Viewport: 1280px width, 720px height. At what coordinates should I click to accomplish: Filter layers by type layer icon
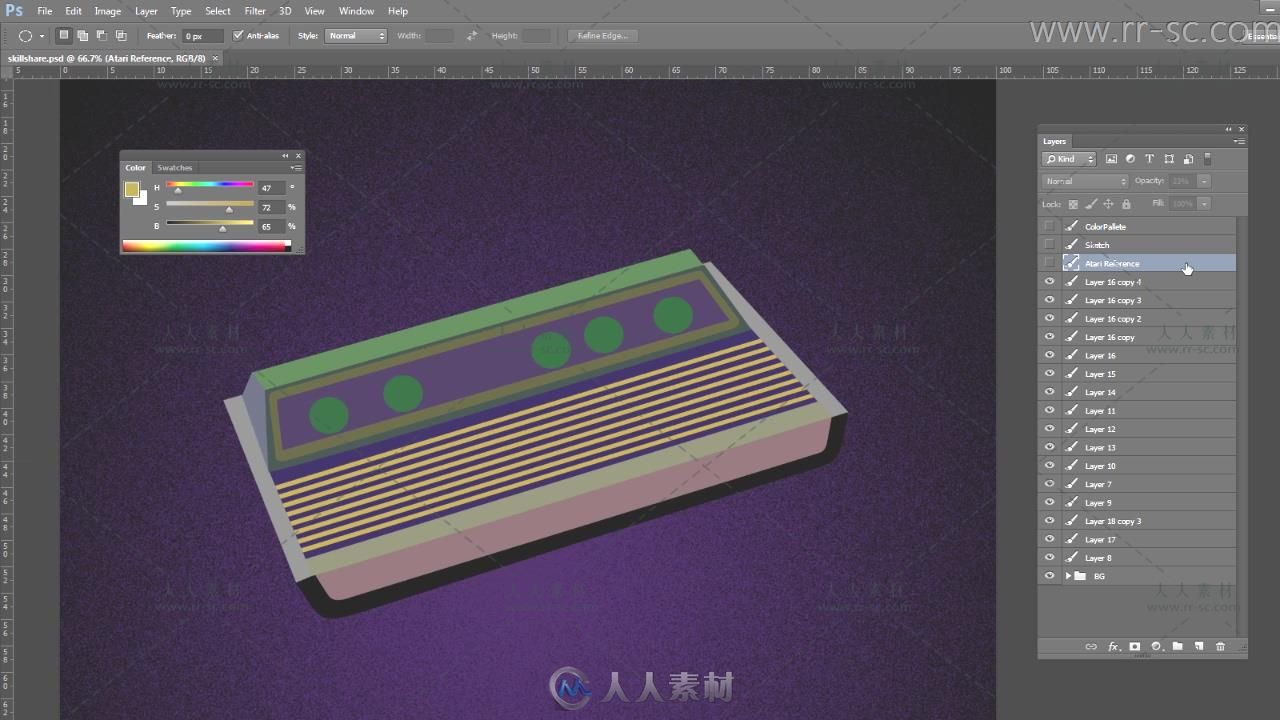[1149, 159]
